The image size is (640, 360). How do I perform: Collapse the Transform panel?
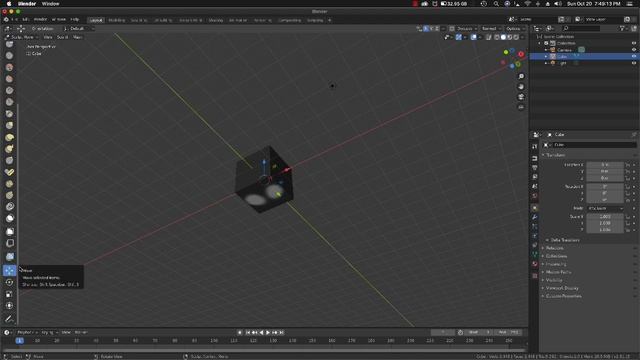click(x=555, y=155)
